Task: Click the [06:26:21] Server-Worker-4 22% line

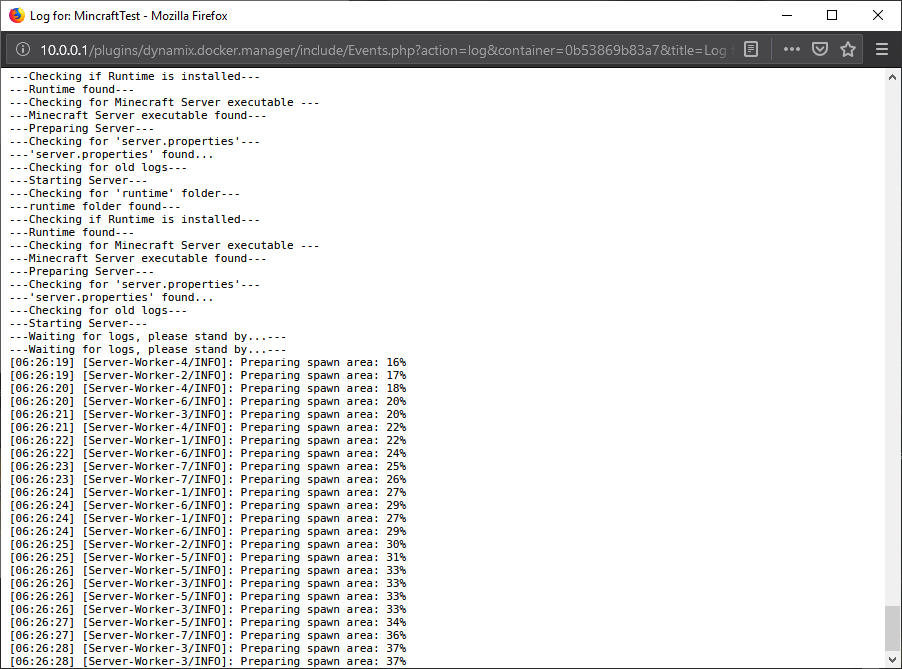Action: [x=208, y=427]
